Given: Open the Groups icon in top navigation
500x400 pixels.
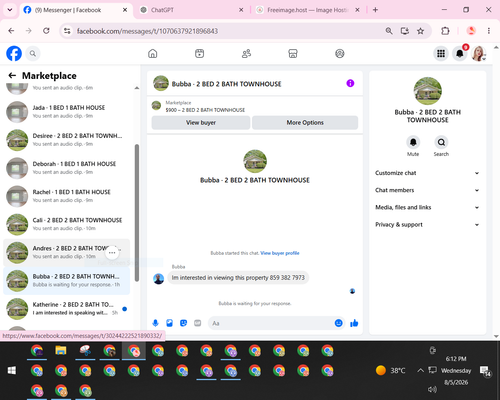Looking at the screenshot, I should 340,53.
